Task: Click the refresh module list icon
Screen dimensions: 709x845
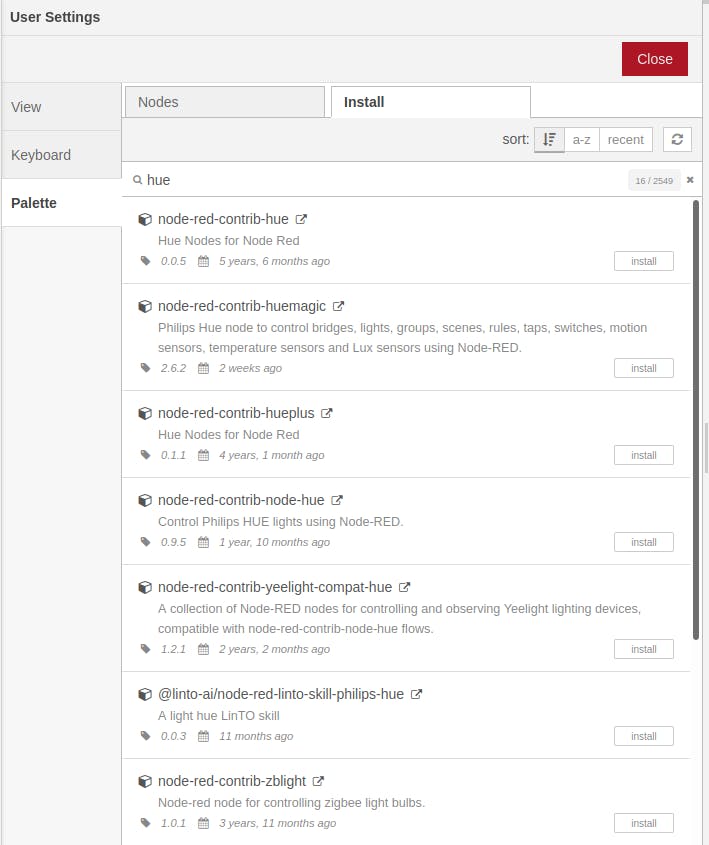Action: click(677, 140)
